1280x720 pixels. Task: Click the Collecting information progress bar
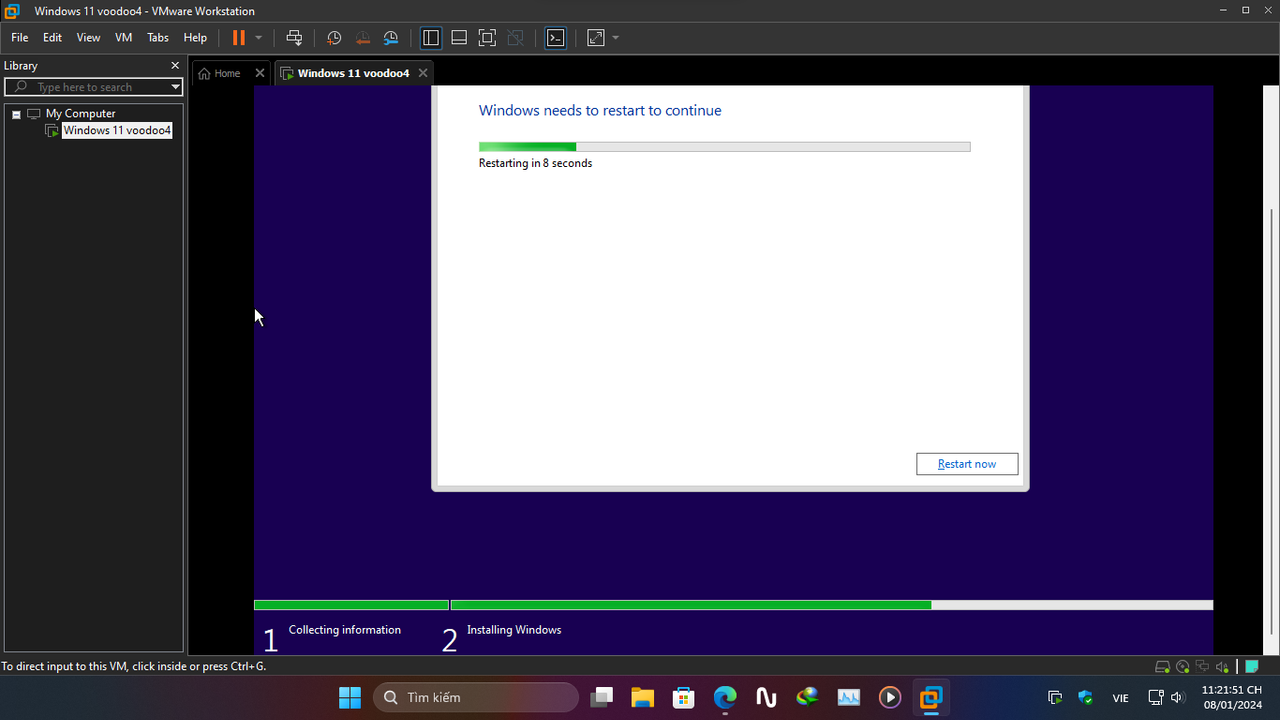(351, 605)
